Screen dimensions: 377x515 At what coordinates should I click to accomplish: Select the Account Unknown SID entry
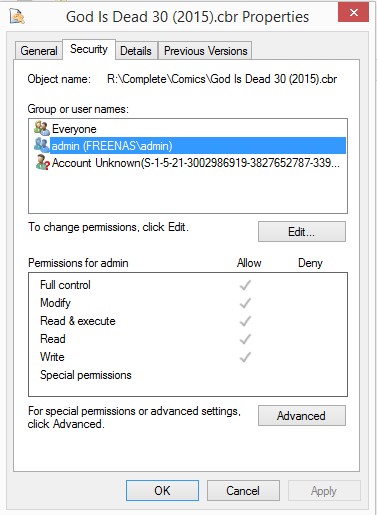(x=196, y=163)
